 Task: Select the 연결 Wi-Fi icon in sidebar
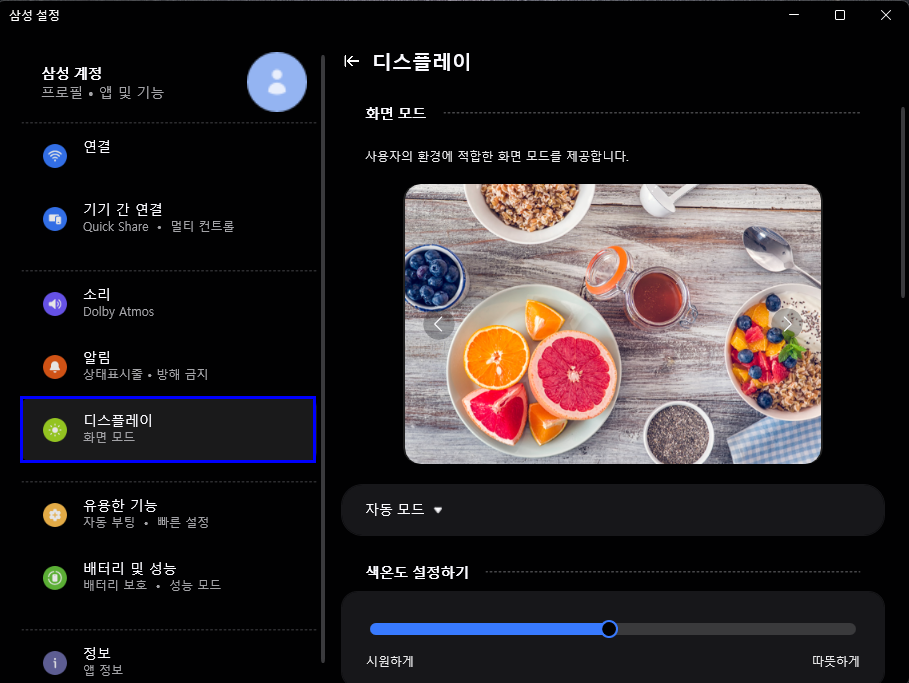click(55, 155)
